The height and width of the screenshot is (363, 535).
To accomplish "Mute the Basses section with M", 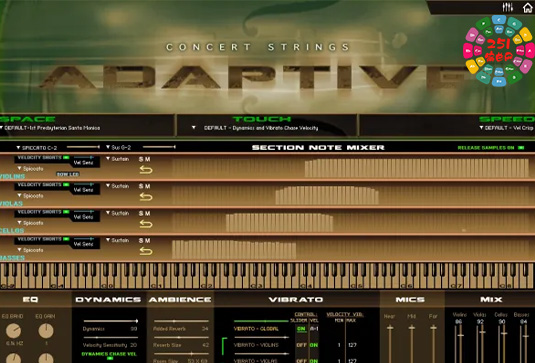I will click(x=147, y=241).
